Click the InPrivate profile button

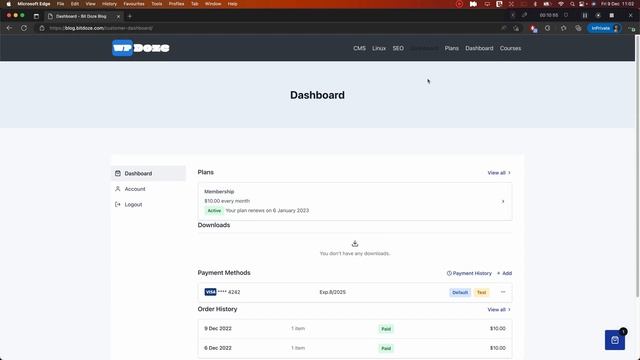point(604,28)
